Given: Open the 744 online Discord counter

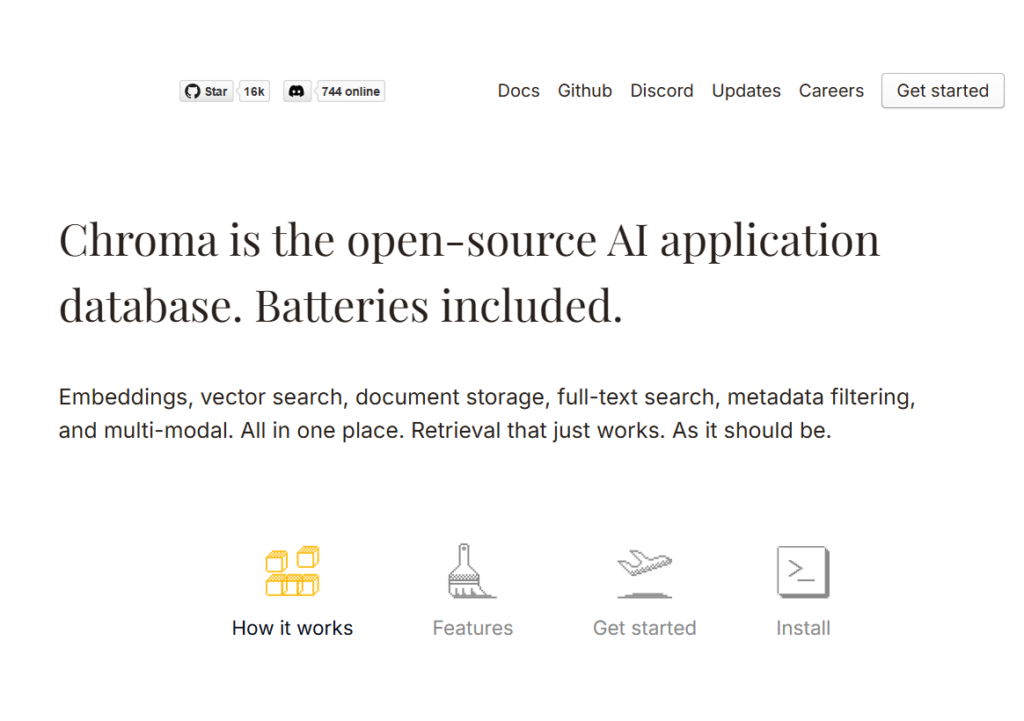Looking at the screenshot, I should coord(350,91).
